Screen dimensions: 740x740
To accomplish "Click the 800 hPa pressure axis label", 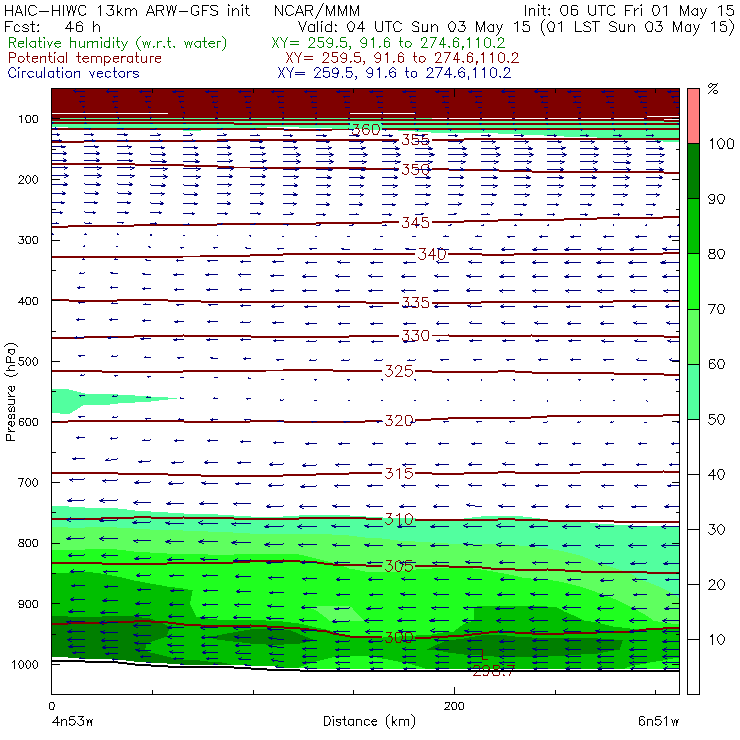I will 28,543.
